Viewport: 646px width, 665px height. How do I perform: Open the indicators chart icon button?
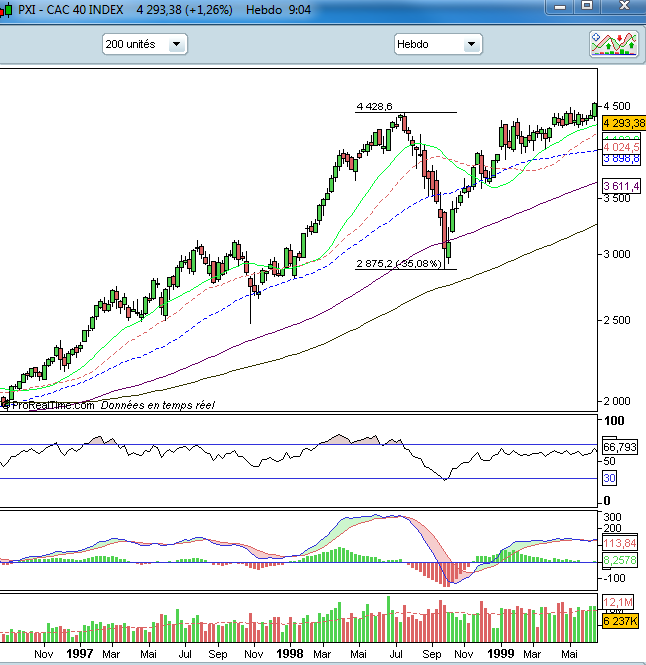614,44
